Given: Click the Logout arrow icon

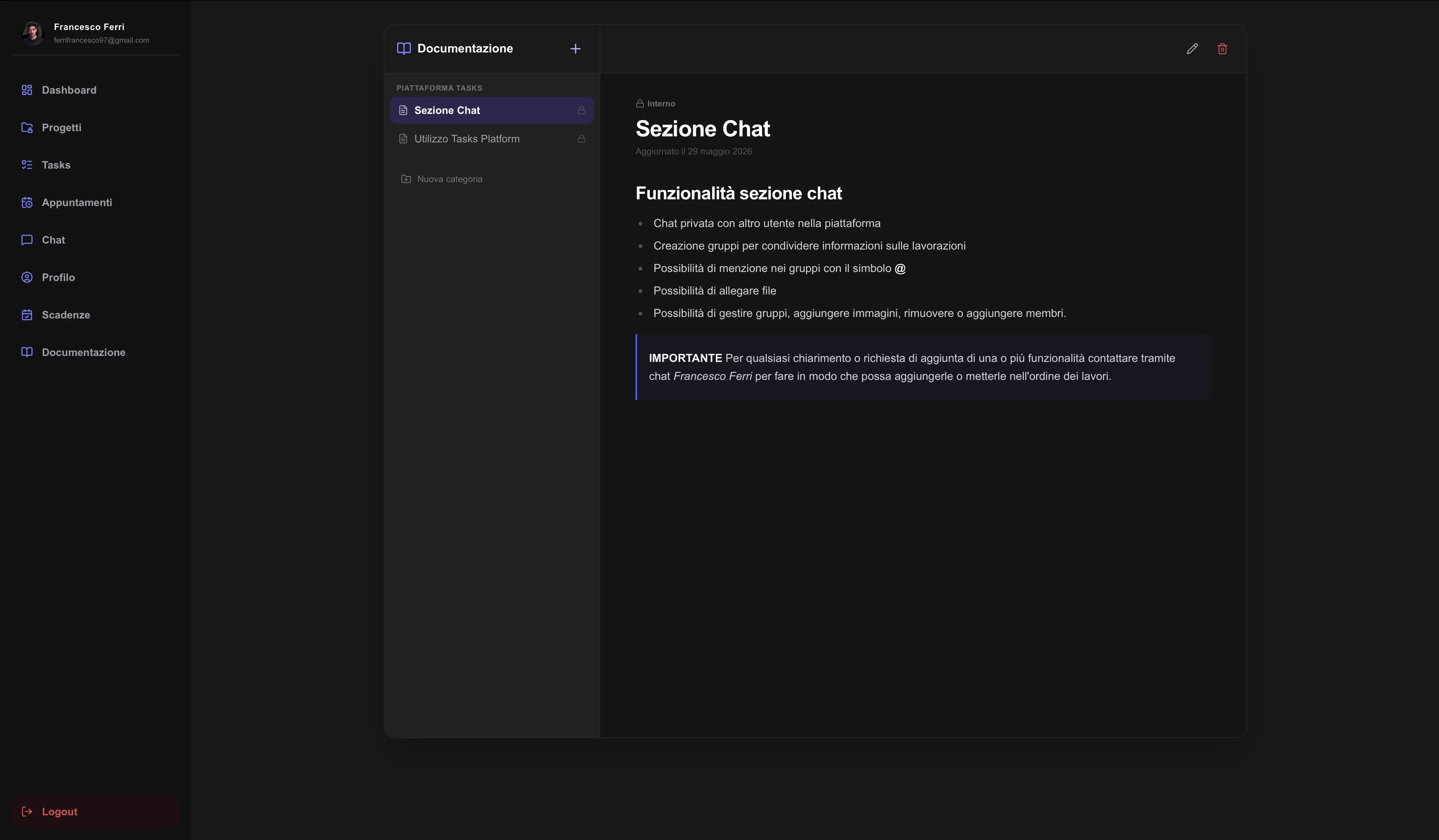Looking at the screenshot, I should coord(27,811).
